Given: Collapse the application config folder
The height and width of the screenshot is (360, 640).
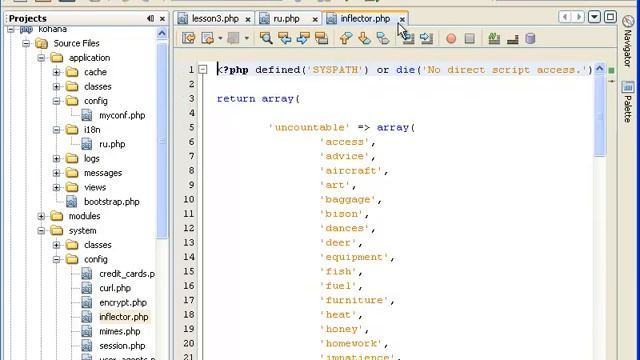Looking at the screenshot, I should (x=56, y=101).
